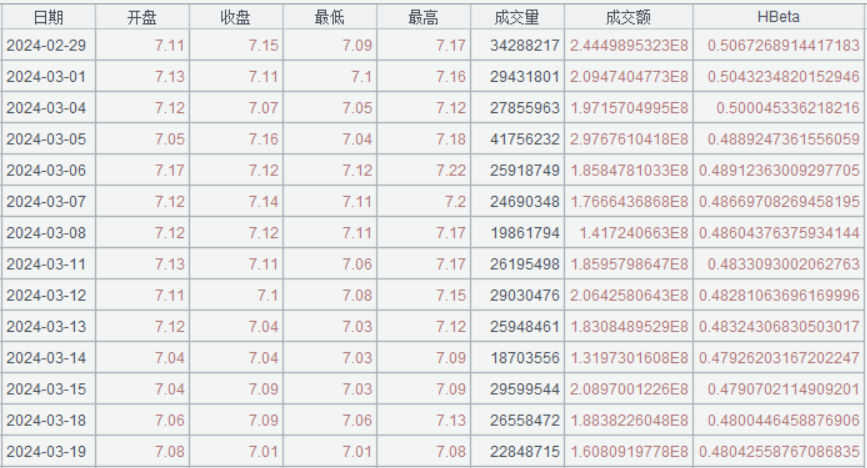Click HBeta value 0.4790702114909201
867x468 pixels.
[x=784, y=389]
